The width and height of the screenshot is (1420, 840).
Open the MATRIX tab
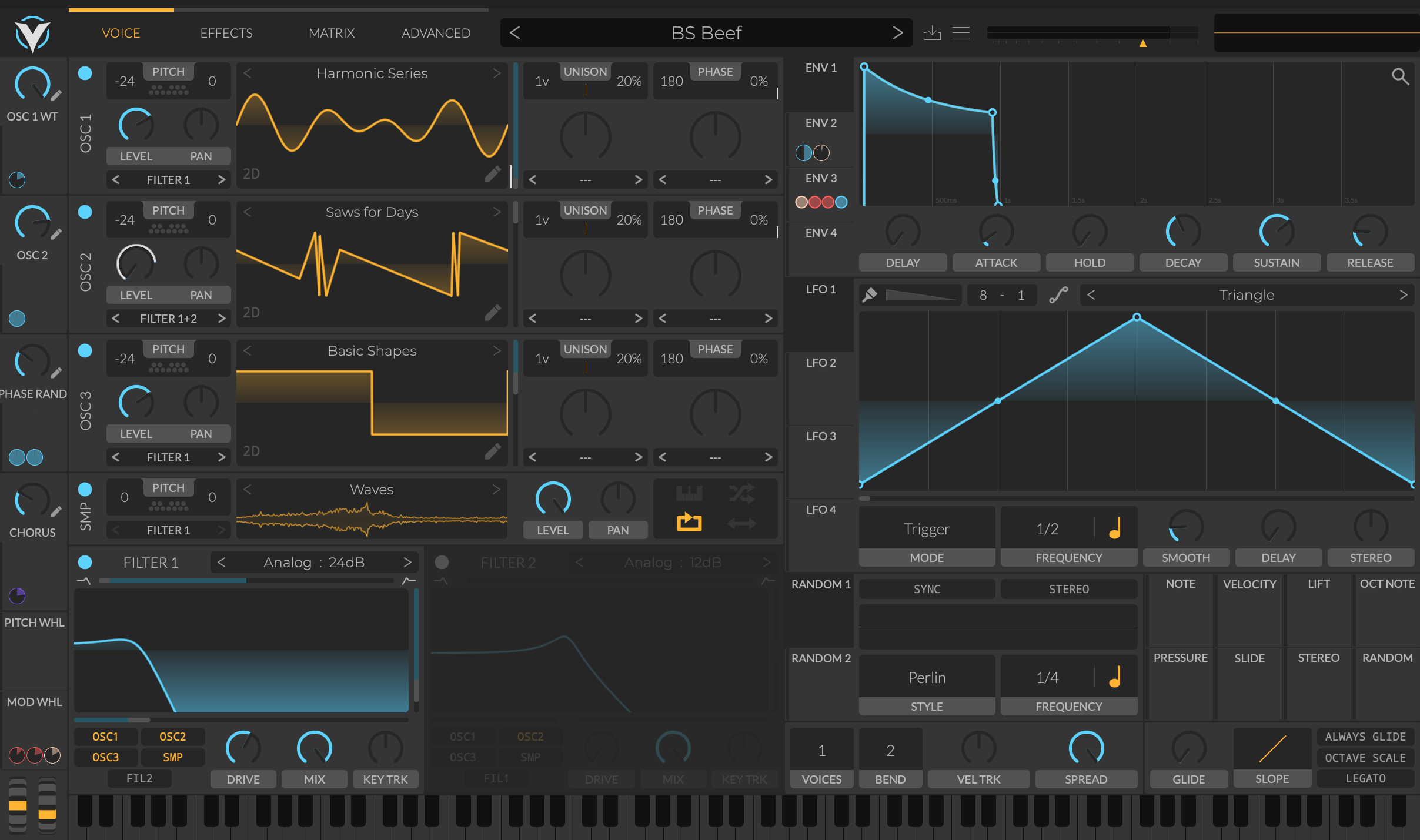pos(331,33)
